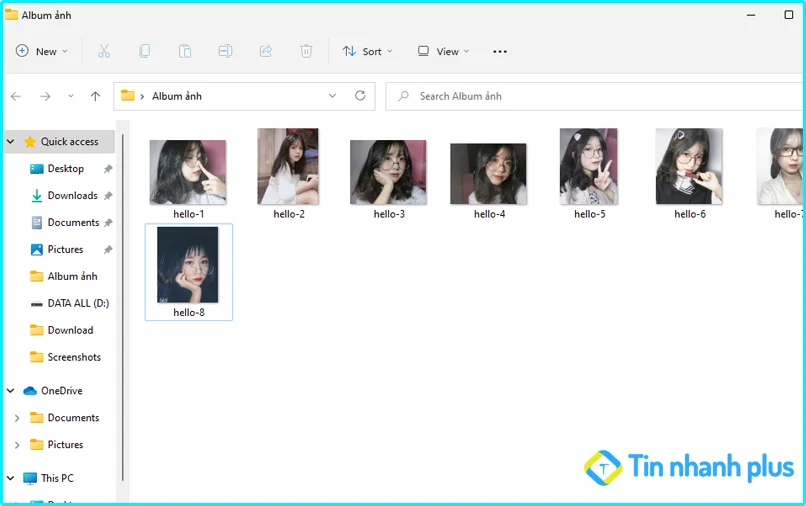Open Screenshots folder in sidebar
The image size is (806, 506).
[74, 357]
